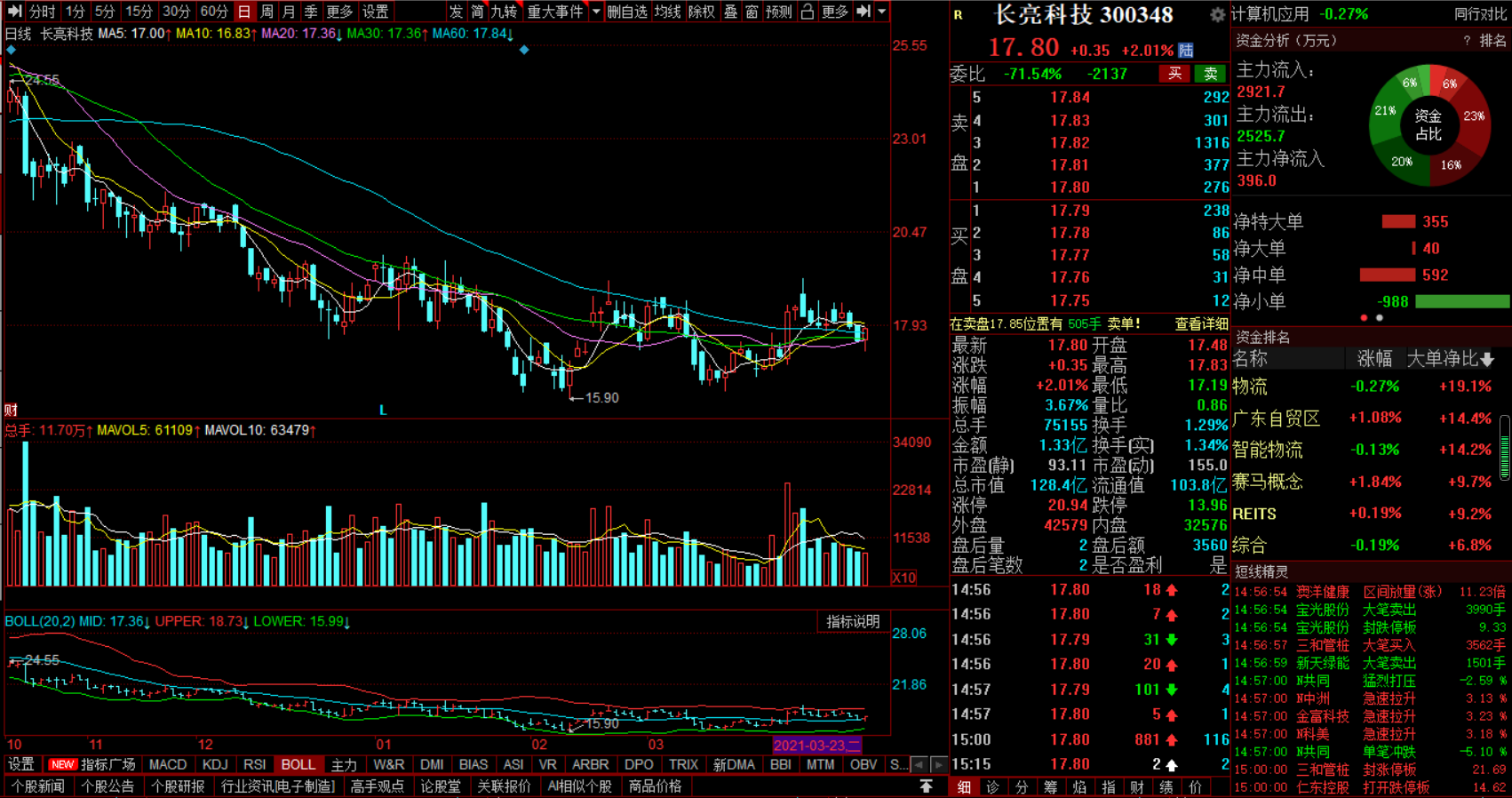The width and height of the screenshot is (1512, 798).
Task: Click the lock icon in the chart toolbar
Action: [807, 12]
